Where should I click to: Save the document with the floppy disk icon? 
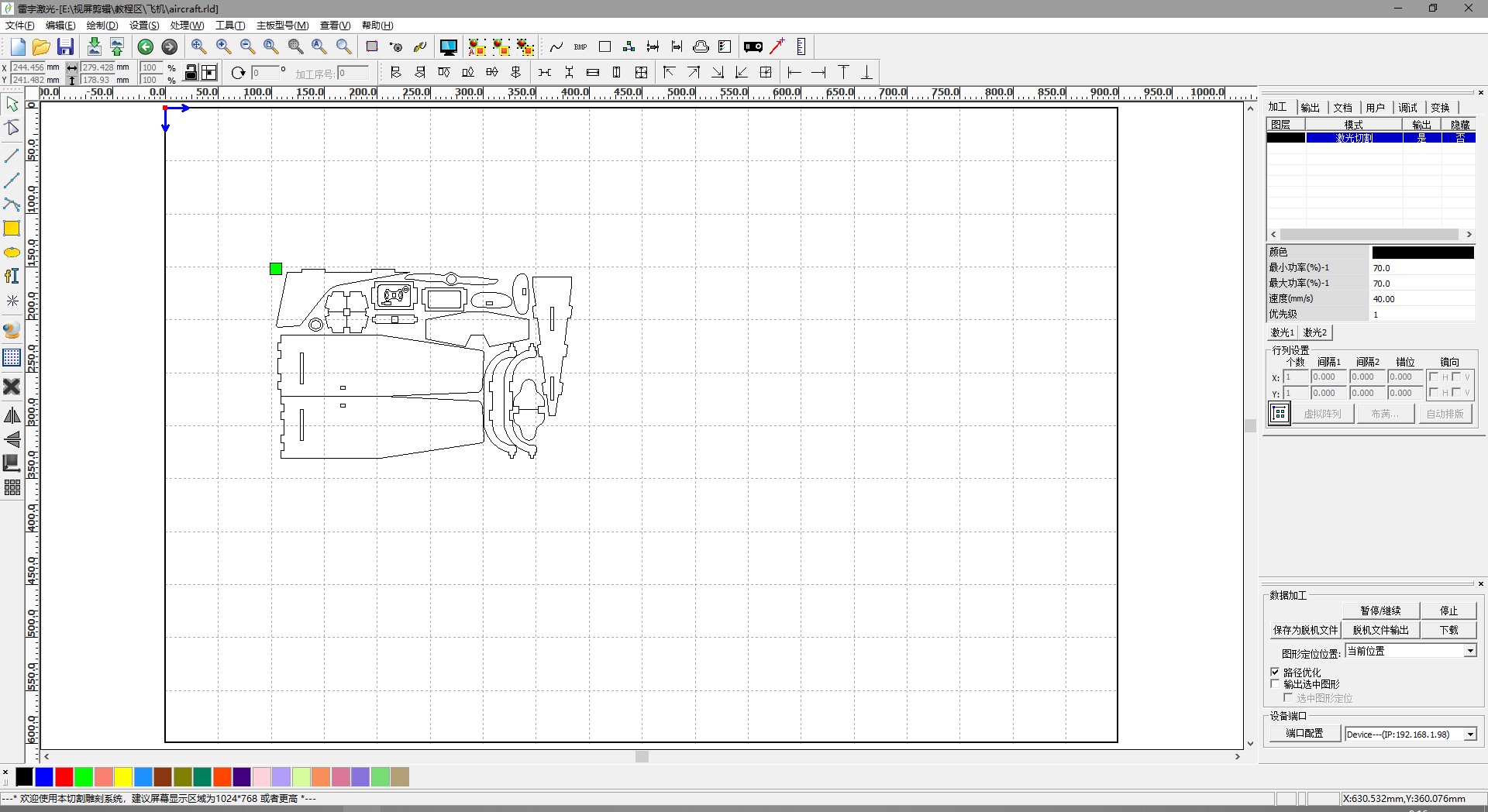point(65,46)
